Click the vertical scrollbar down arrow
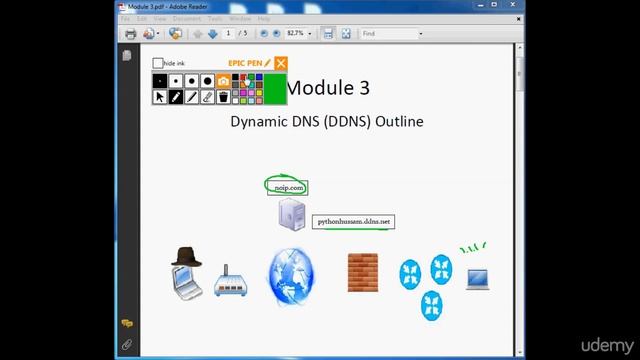This screenshot has width=640, height=360. coord(520,352)
